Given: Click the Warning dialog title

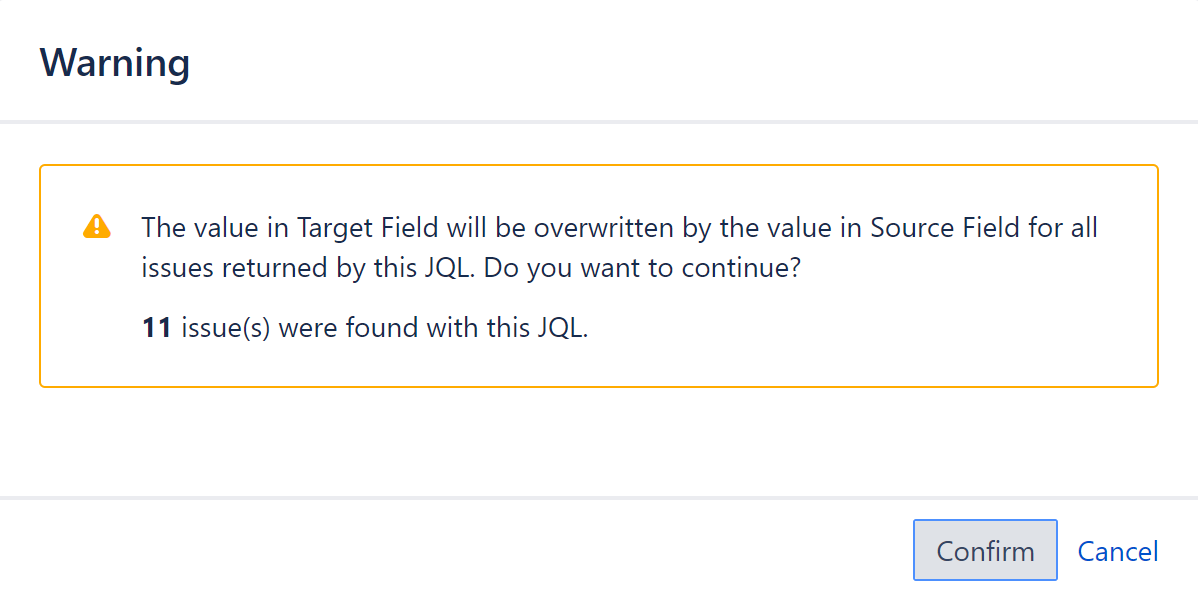Looking at the screenshot, I should tap(114, 62).
